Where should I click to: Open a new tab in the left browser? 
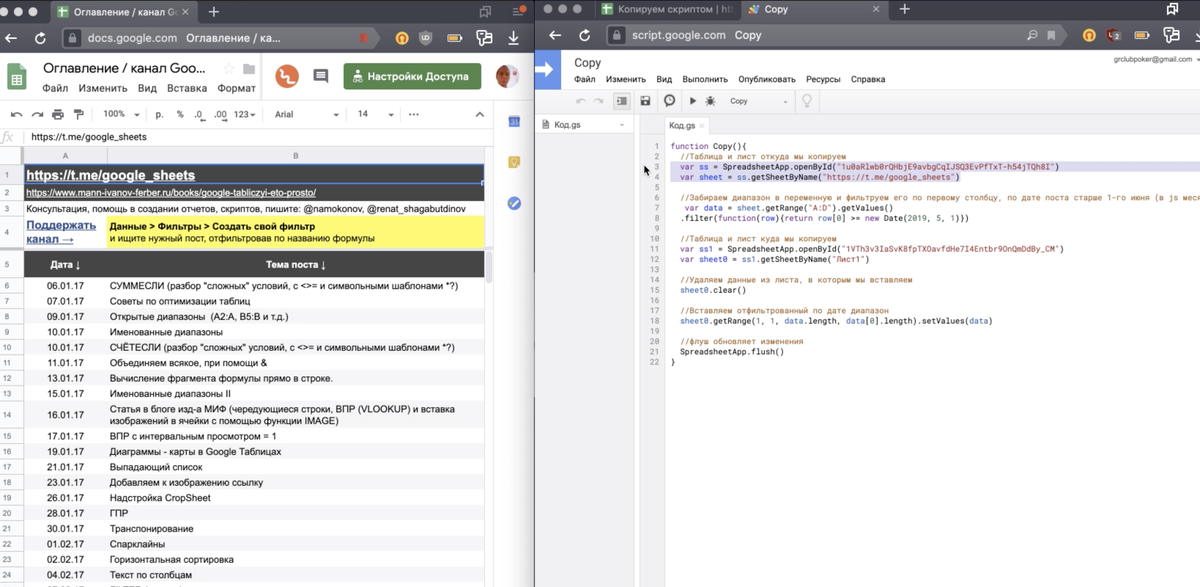214,11
